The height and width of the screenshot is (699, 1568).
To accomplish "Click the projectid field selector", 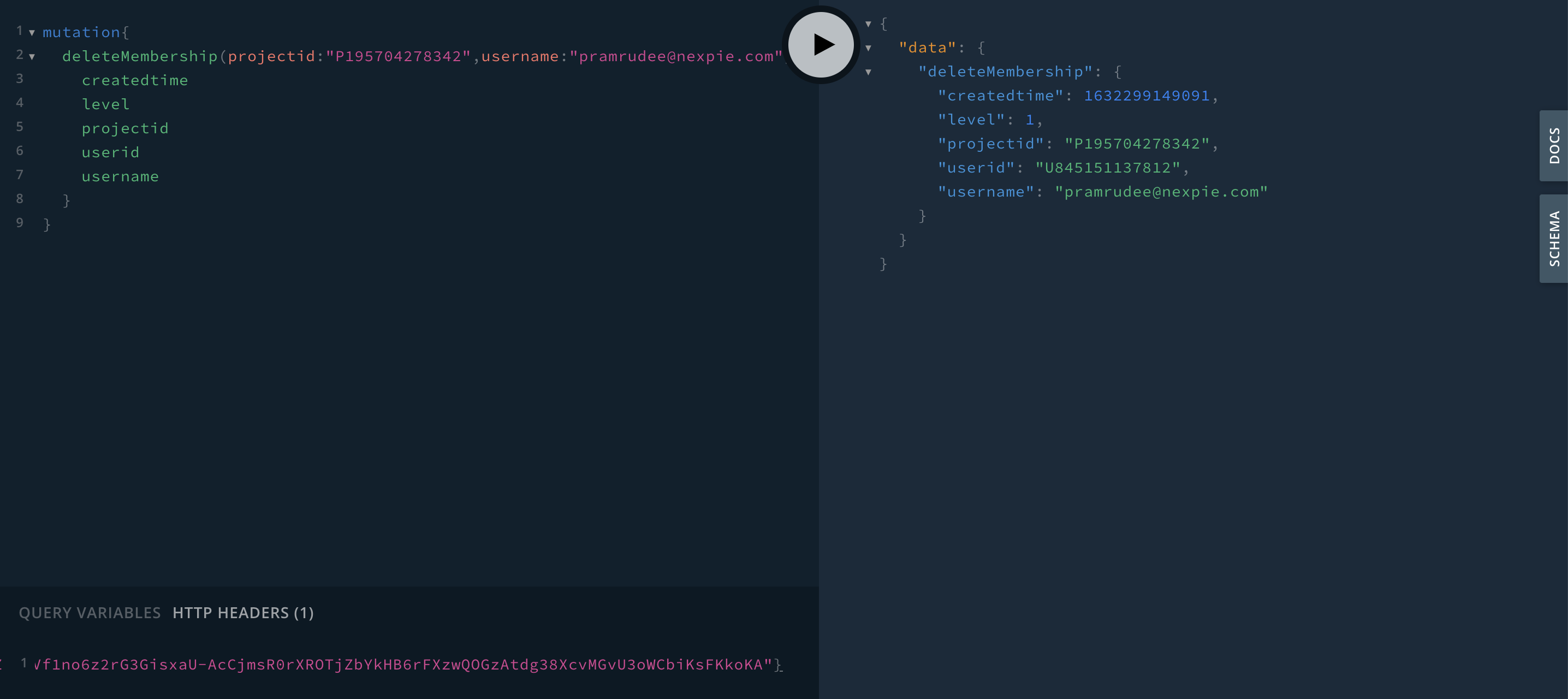I will pos(125,127).
